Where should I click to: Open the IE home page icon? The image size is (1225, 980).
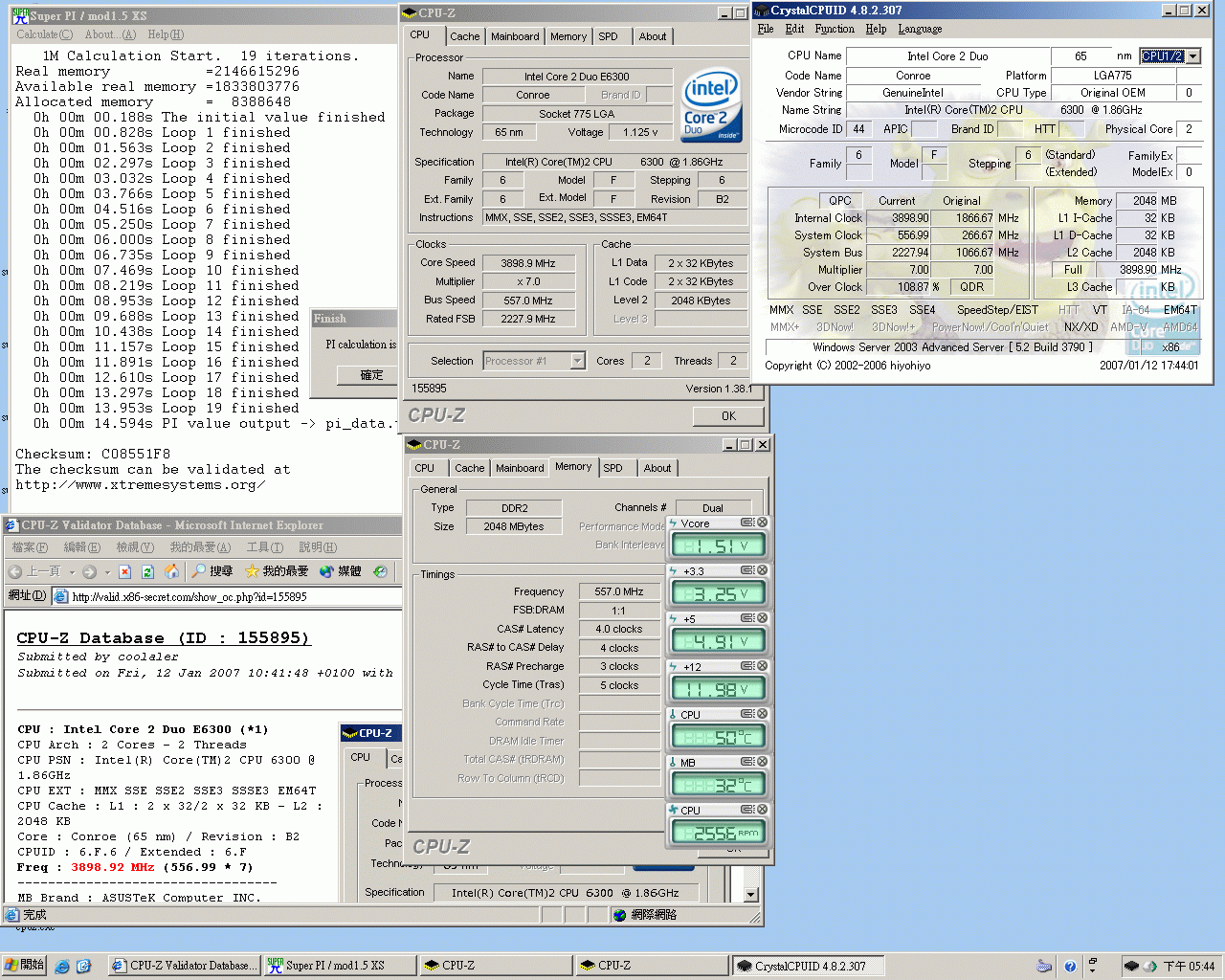171,571
